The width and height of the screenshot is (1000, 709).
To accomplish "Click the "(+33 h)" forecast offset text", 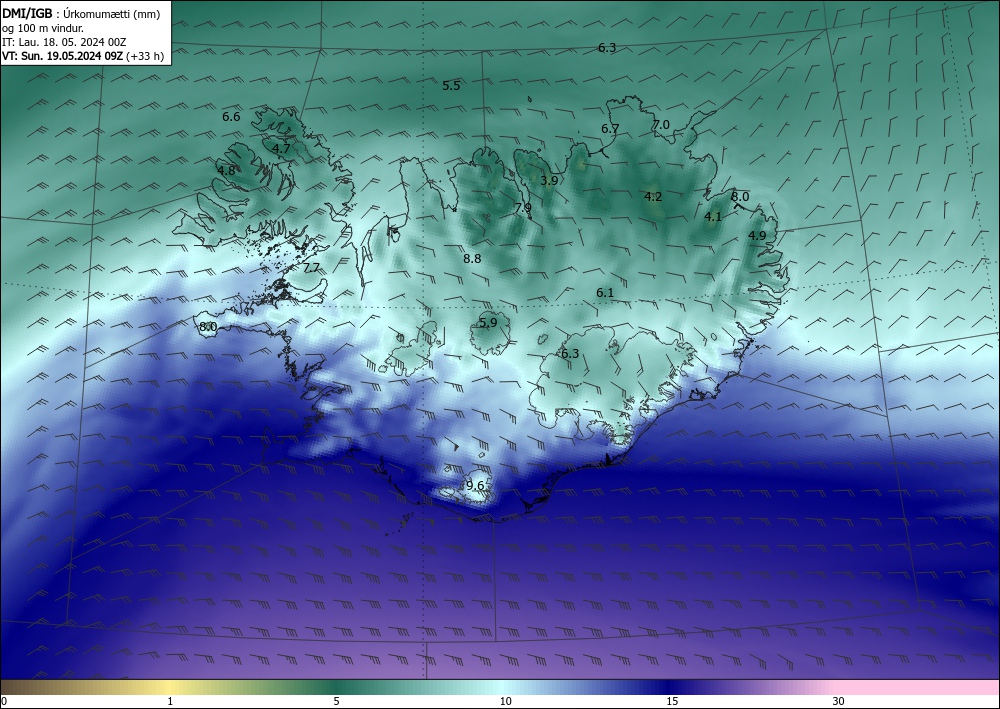I will coord(145,56).
